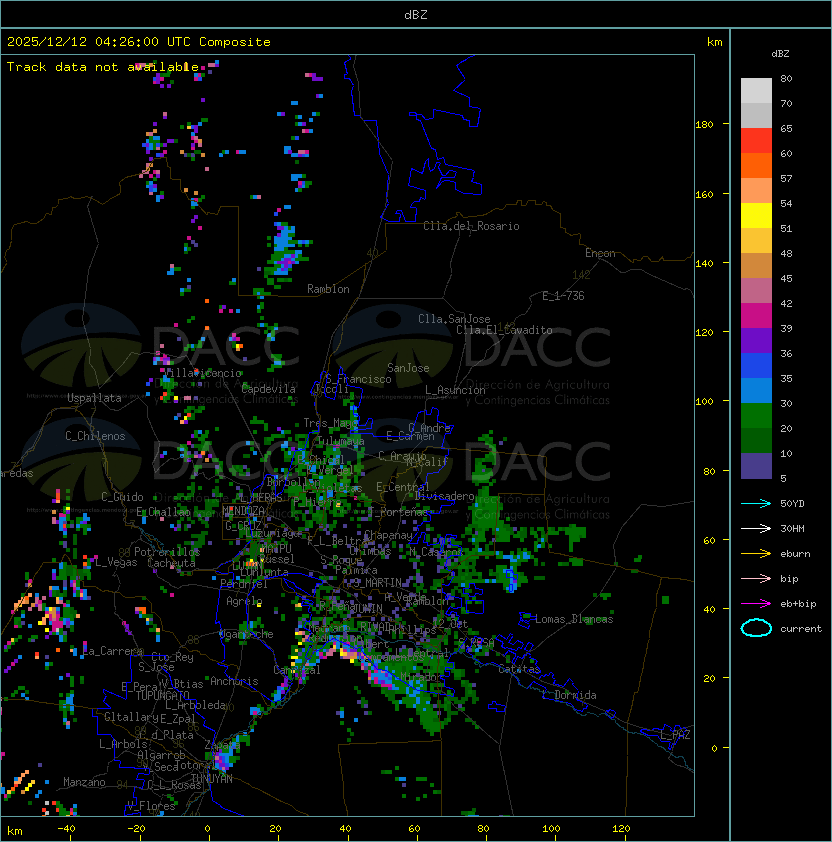
Task: Click the 'L_Asuncion' map label
Action: click(x=455, y=390)
